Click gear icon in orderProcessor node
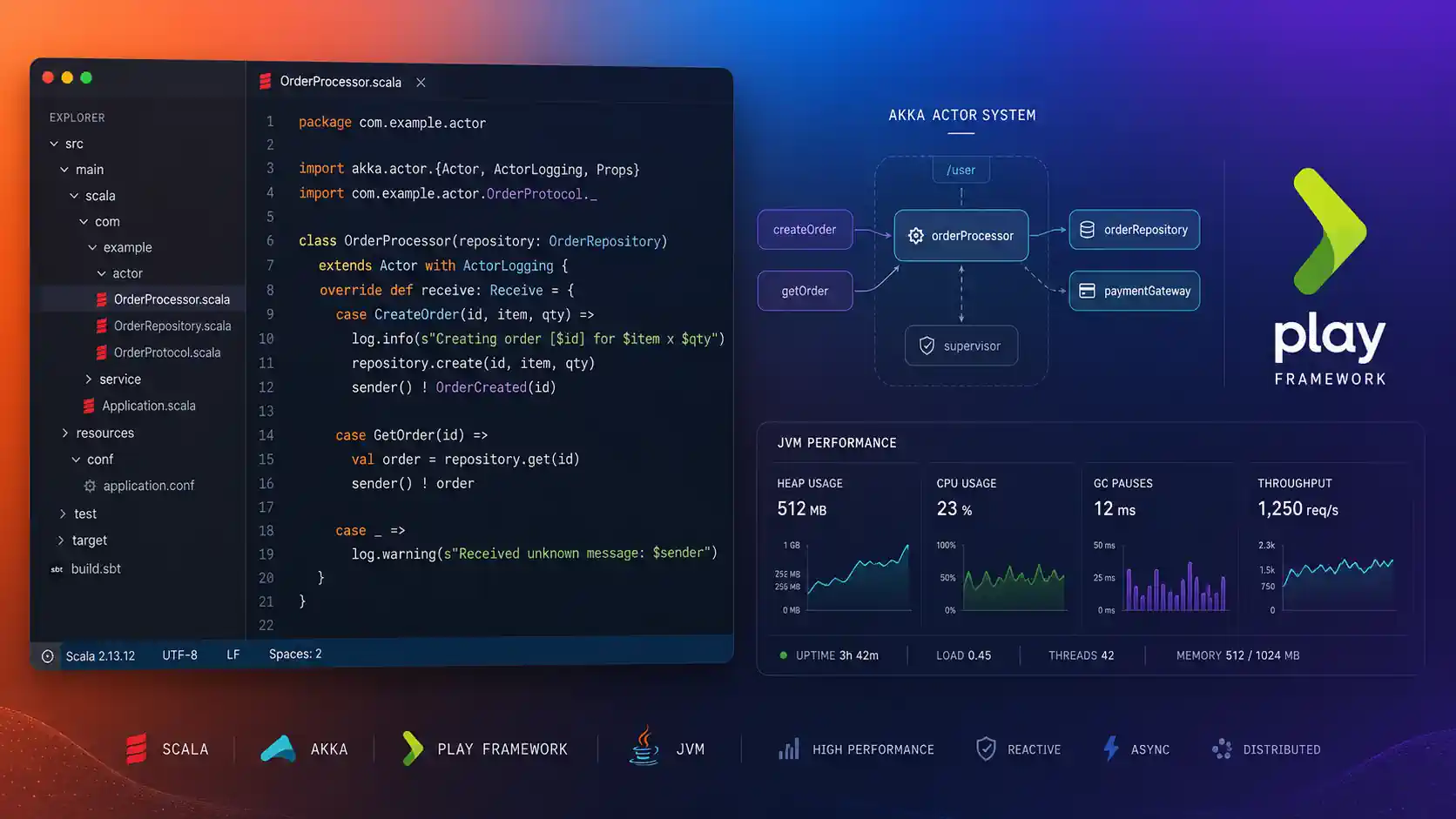The image size is (1456, 819). click(x=916, y=236)
